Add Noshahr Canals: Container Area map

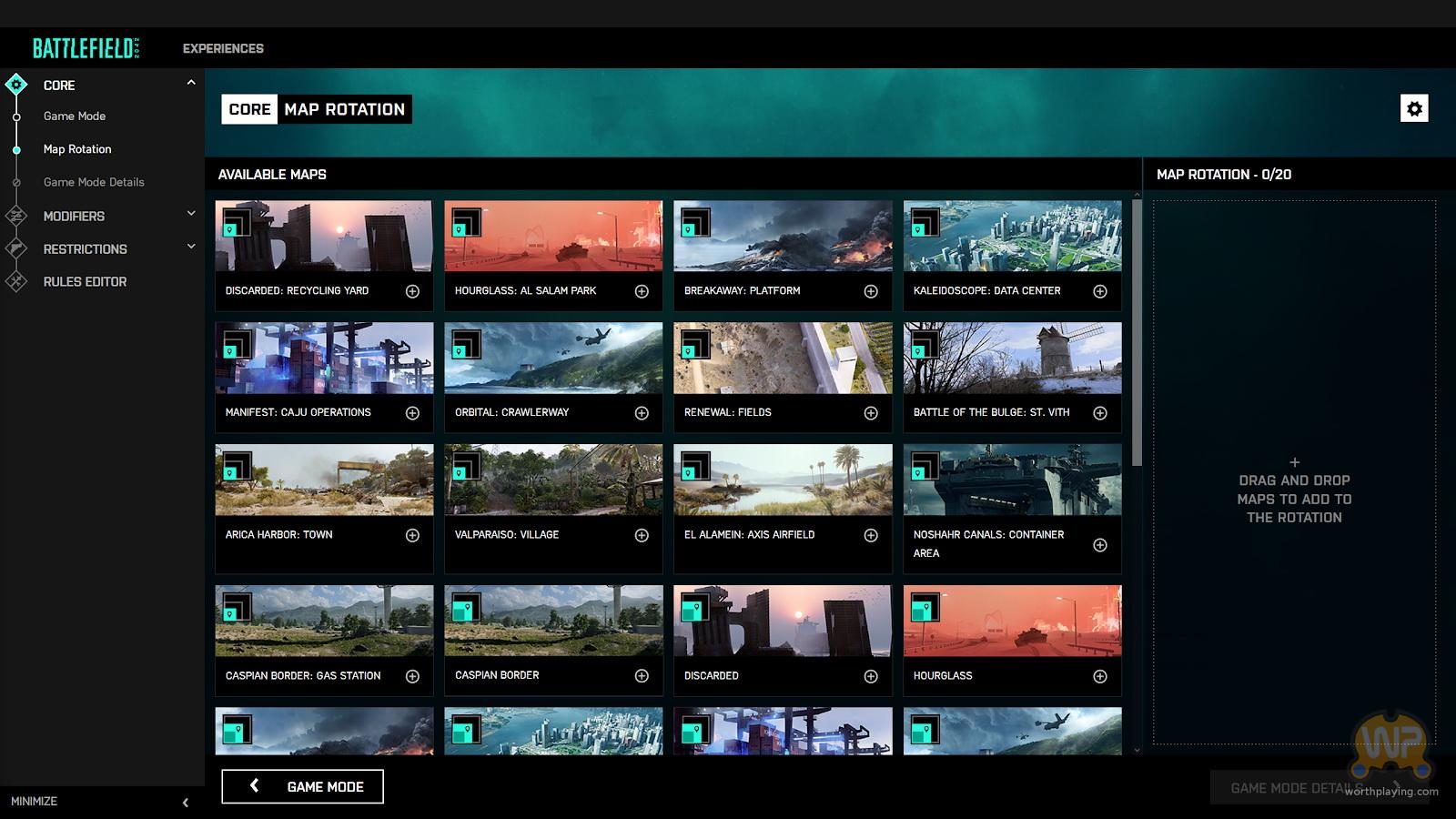pyautogui.click(x=1100, y=545)
